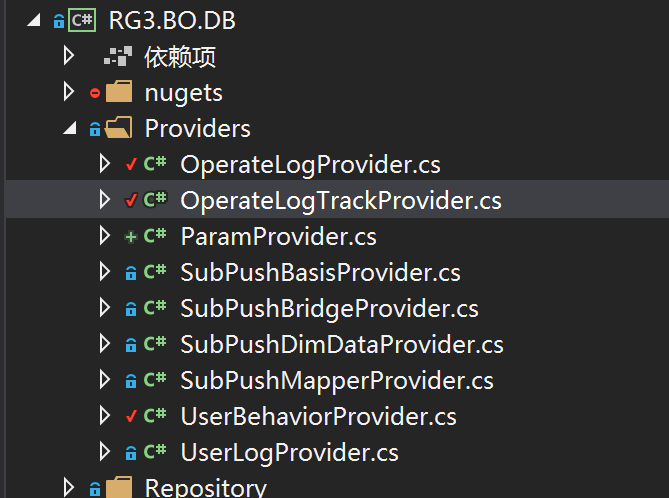Click the red excluded marker on nugets folder
The width and height of the screenshot is (669, 498).
95,92
